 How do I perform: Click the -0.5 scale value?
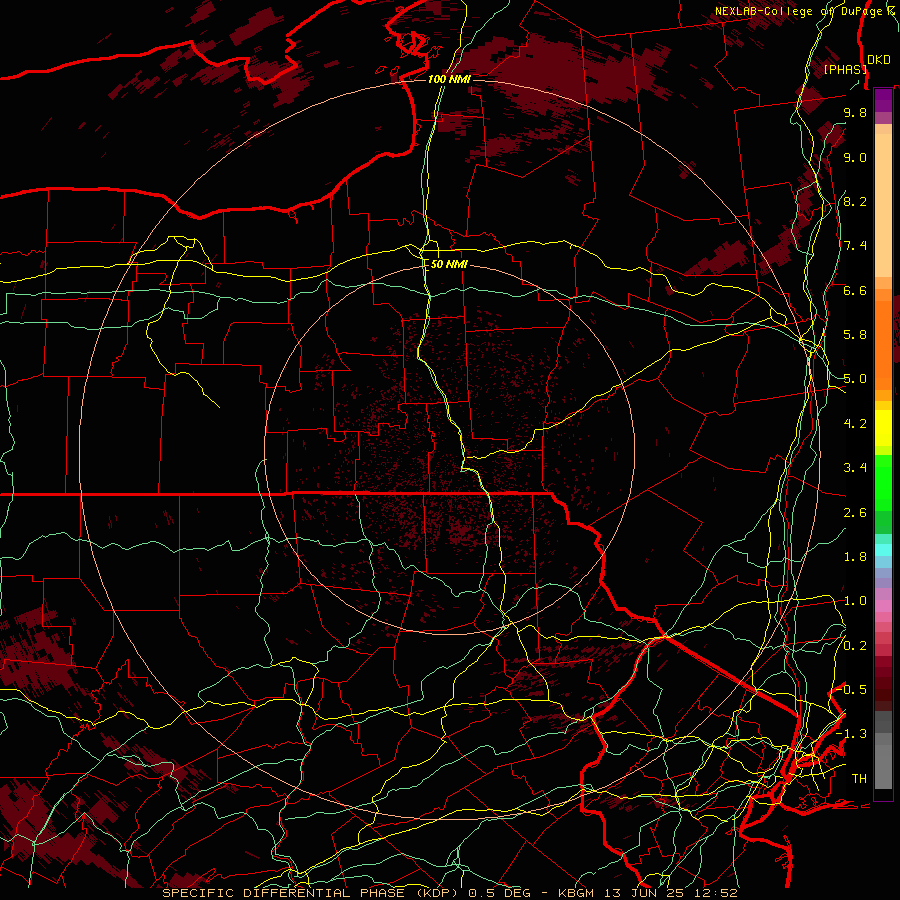point(852,689)
